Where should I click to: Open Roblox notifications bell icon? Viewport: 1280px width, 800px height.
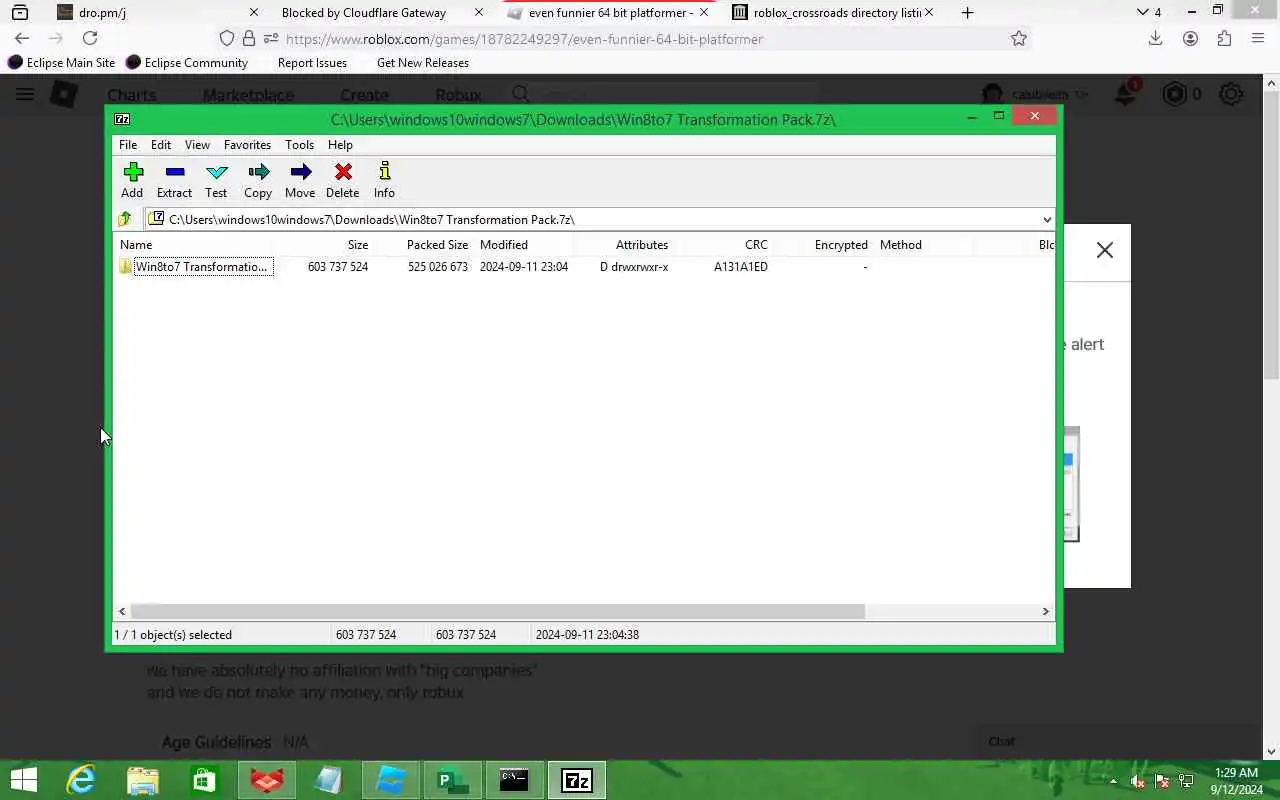coord(1126,94)
